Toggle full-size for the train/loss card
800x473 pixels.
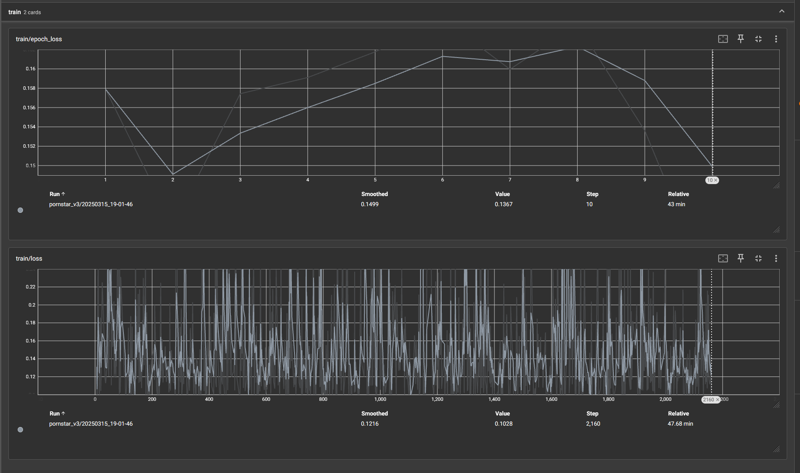(x=758, y=259)
